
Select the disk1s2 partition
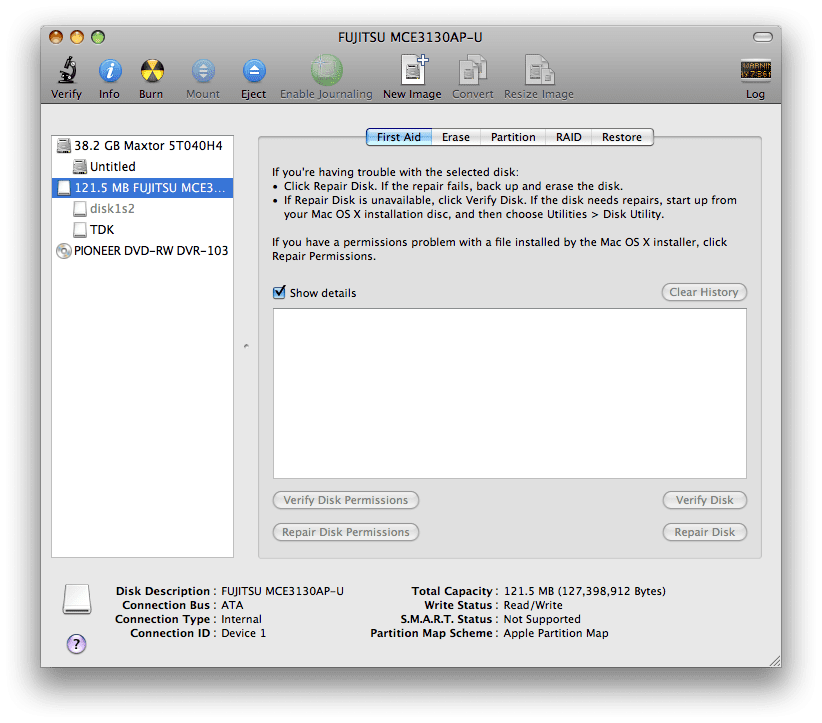click(143, 209)
